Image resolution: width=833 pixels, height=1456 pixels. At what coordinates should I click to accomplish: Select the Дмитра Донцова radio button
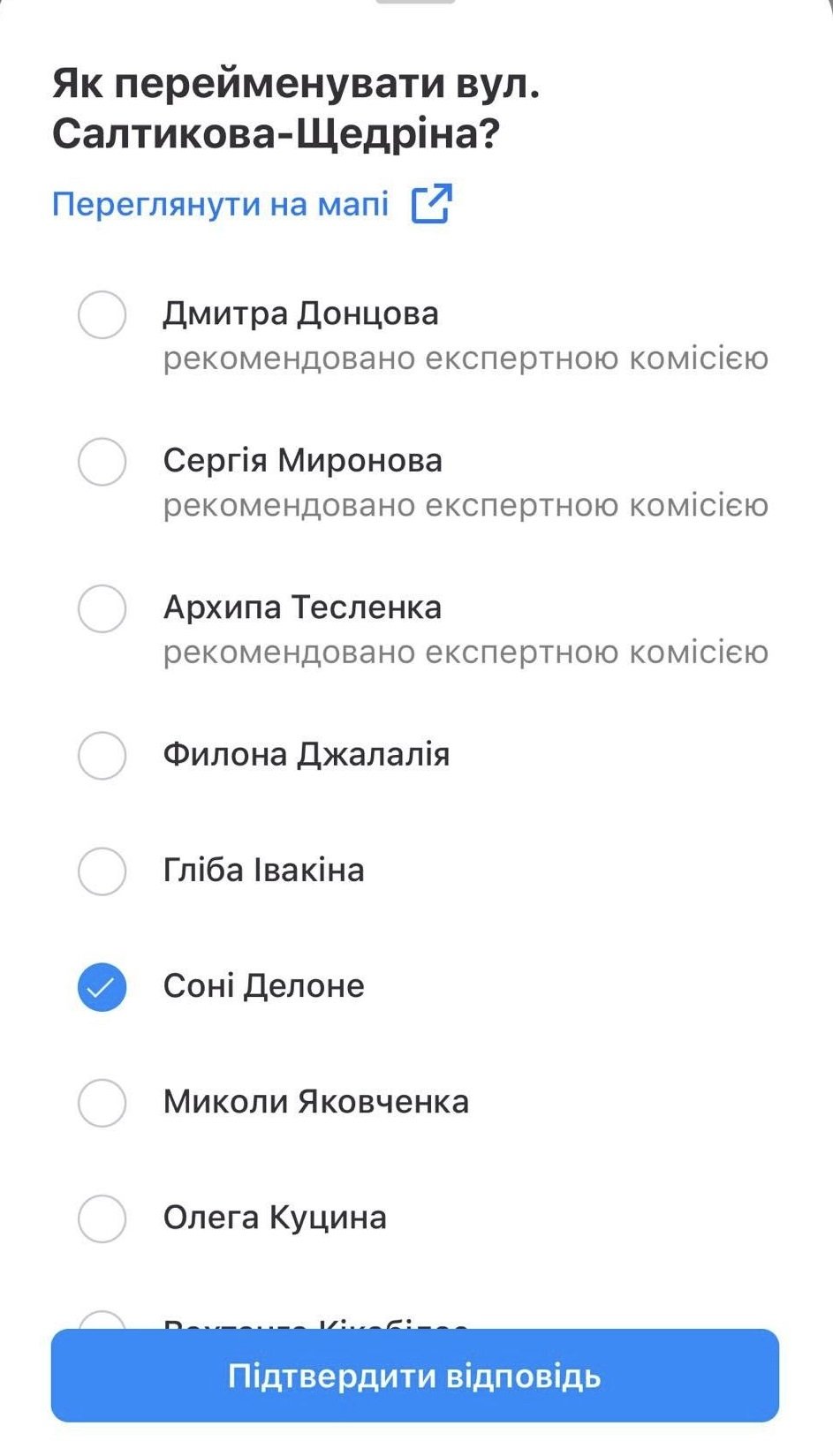point(102,314)
